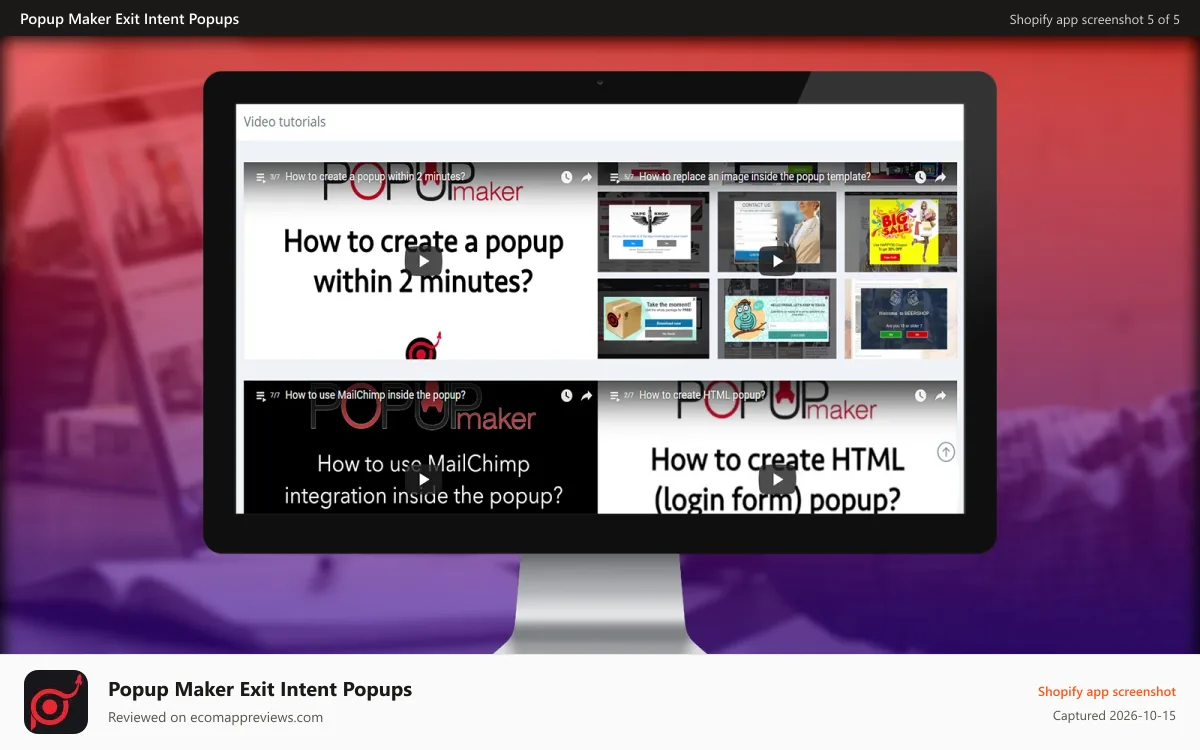This screenshot has width=1200, height=750.
Task: Click the Popup Maker app icon in footer
Action: (x=56, y=702)
